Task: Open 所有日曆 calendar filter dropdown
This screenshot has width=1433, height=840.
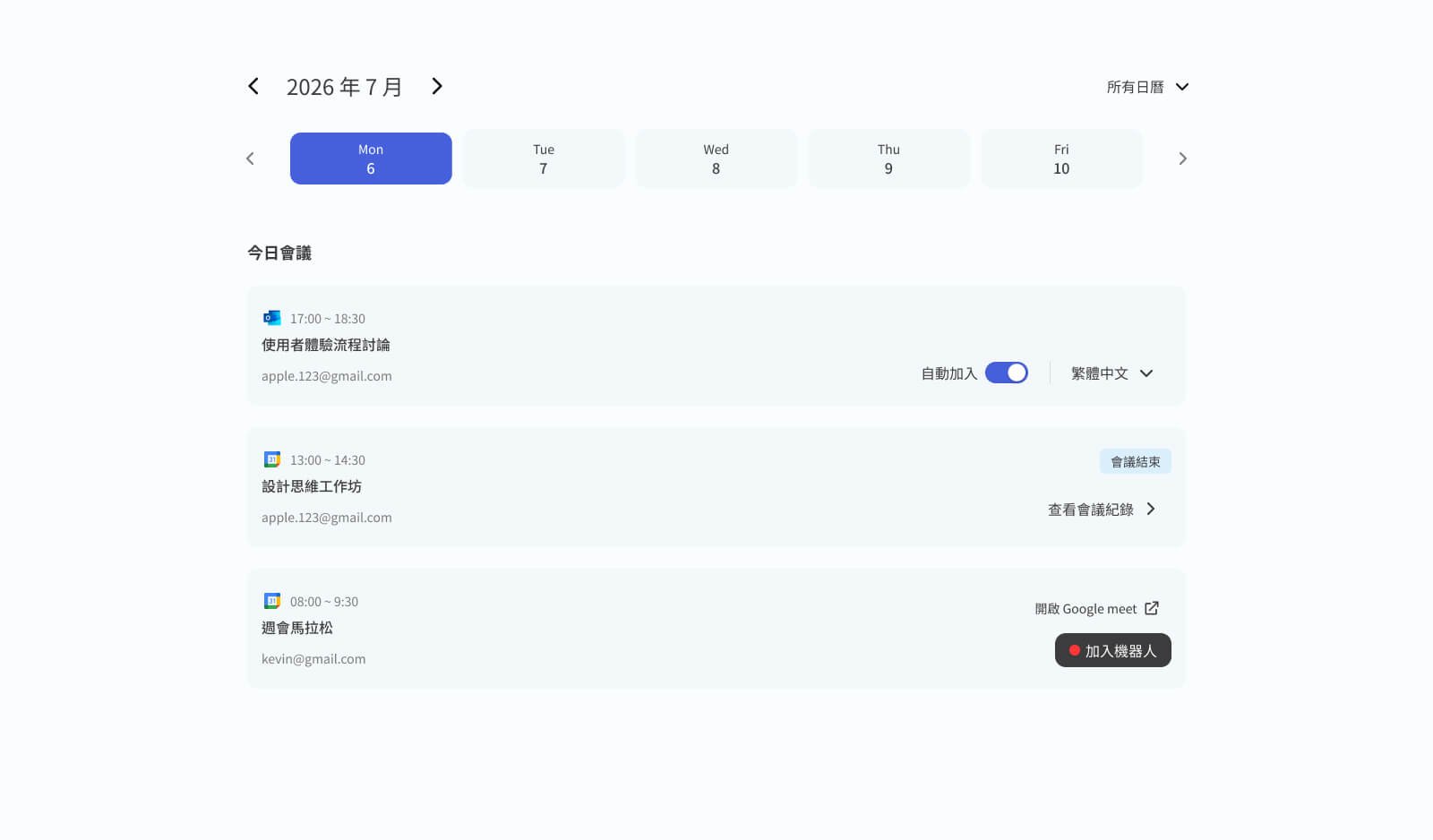Action: click(x=1147, y=87)
